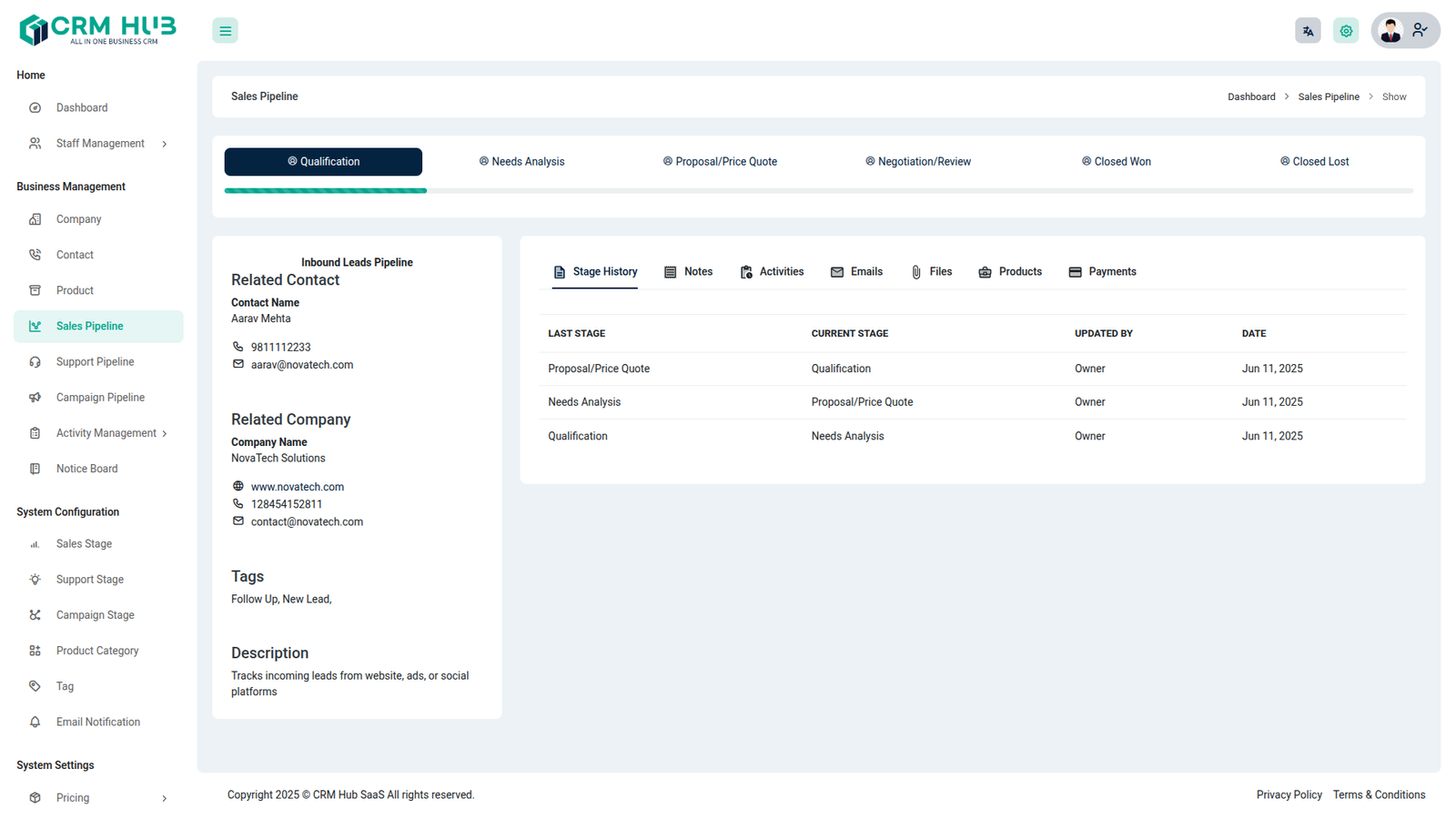1456x819 pixels.
Task: Expand the Pricing submenu
Action: [165, 799]
